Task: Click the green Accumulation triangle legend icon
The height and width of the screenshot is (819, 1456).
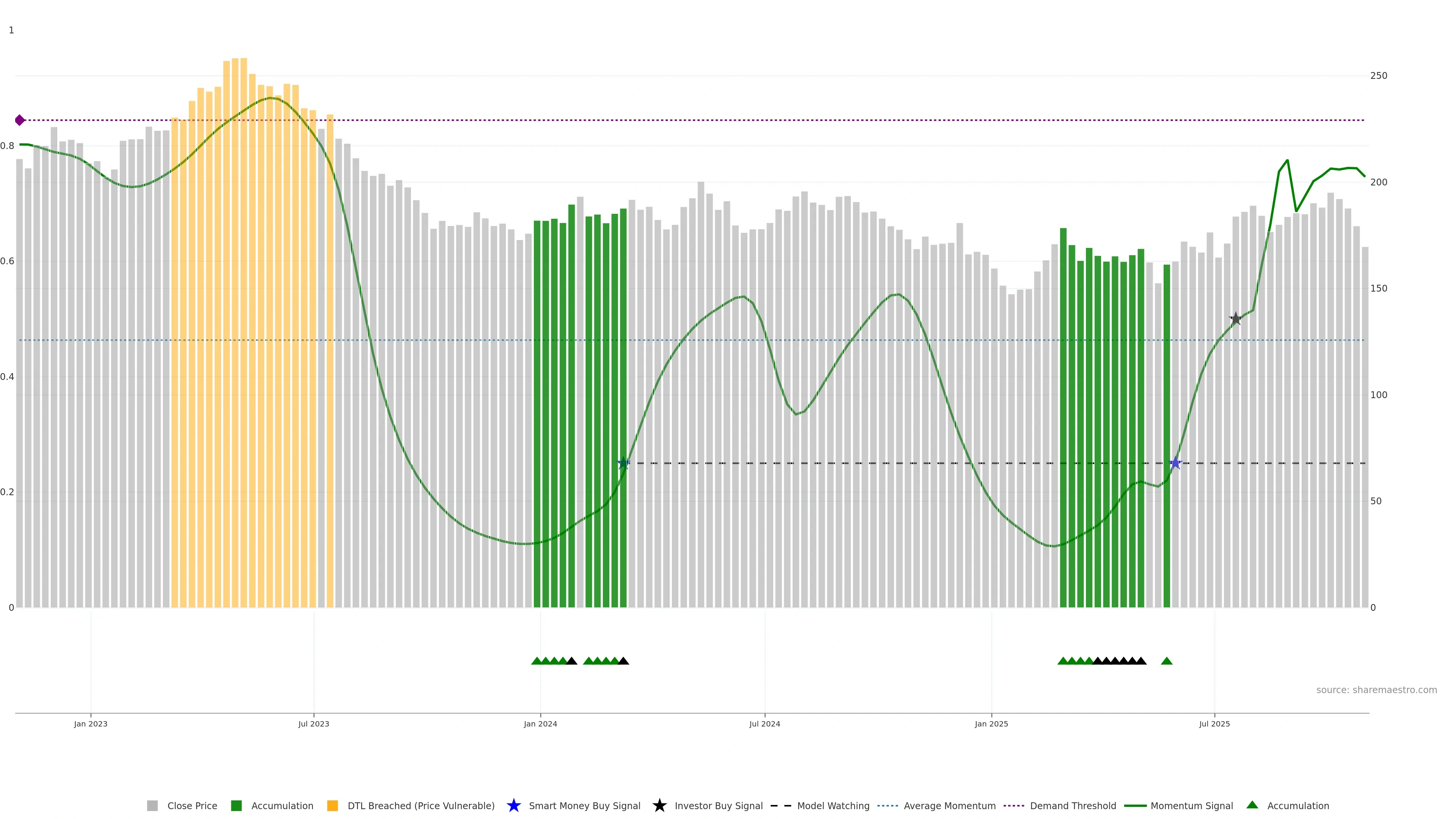Action: click(1252, 805)
